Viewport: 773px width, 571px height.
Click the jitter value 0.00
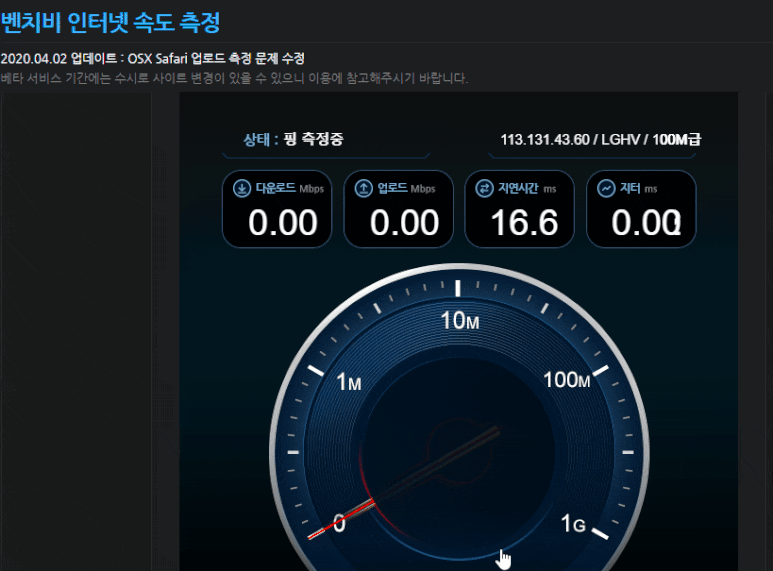[646, 223]
